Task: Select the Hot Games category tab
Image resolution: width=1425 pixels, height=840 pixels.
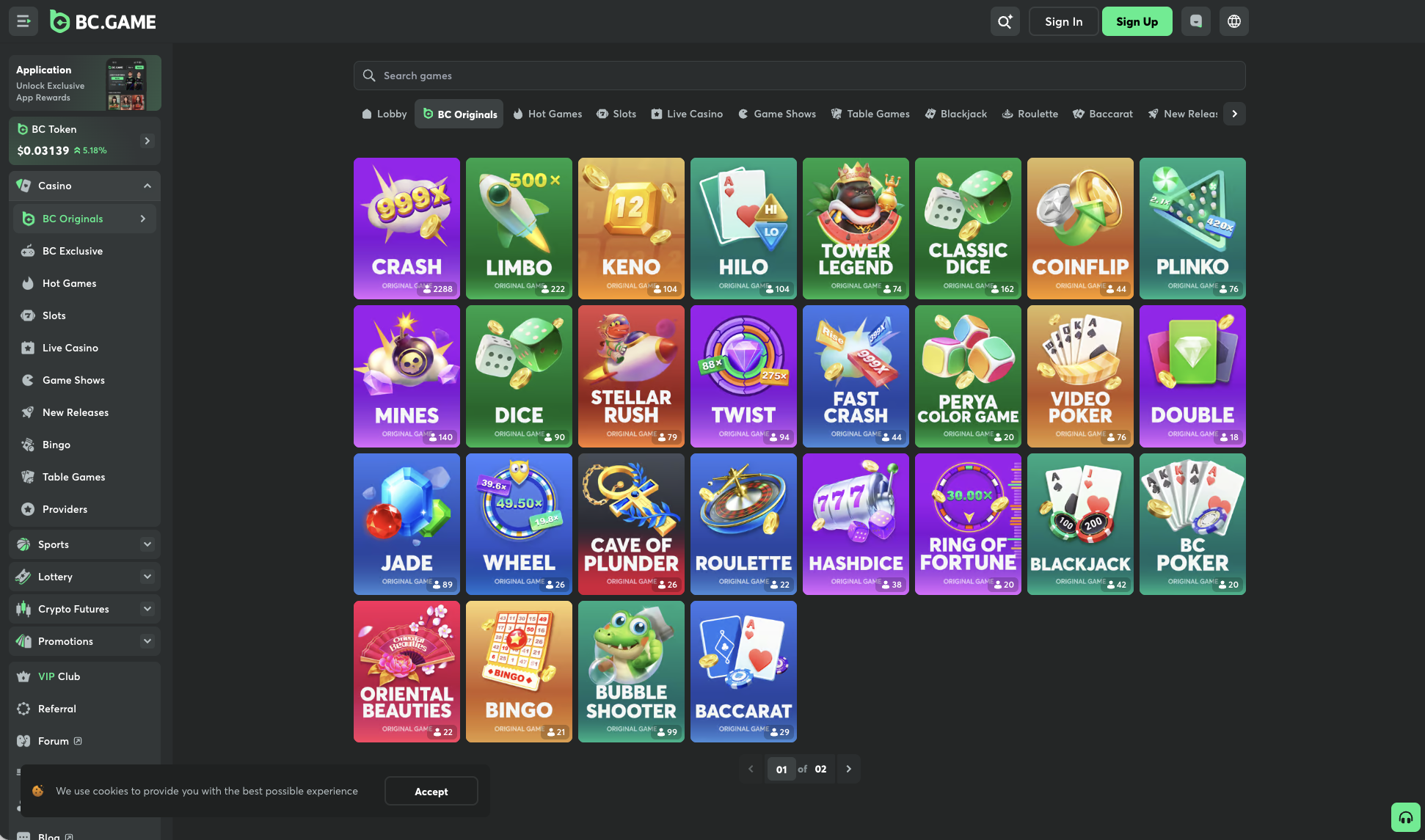Action: point(547,114)
